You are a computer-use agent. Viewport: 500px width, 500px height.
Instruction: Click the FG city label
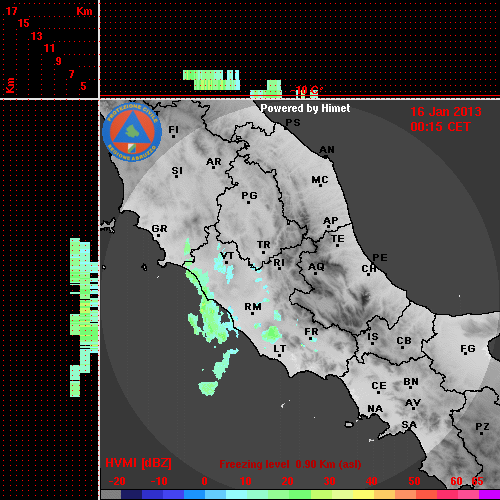468,349
